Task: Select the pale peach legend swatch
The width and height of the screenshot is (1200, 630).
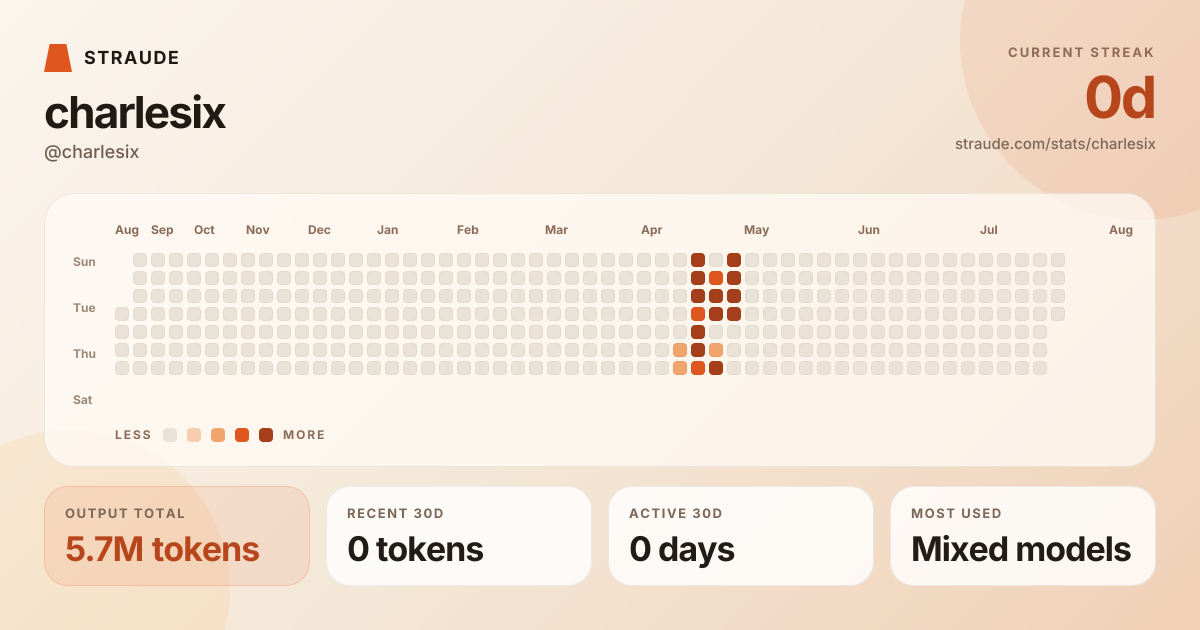Action: point(194,435)
